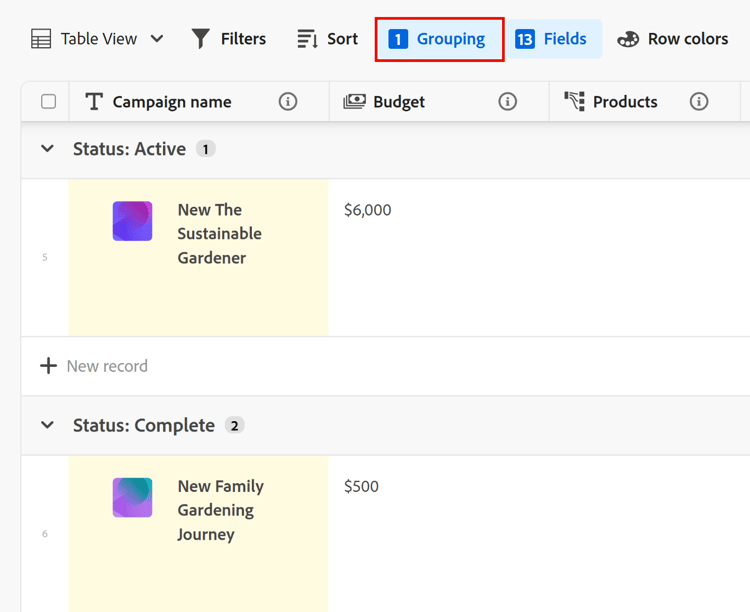Open the Grouping settings
Screen dimensions: 750x612
(439, 39)
